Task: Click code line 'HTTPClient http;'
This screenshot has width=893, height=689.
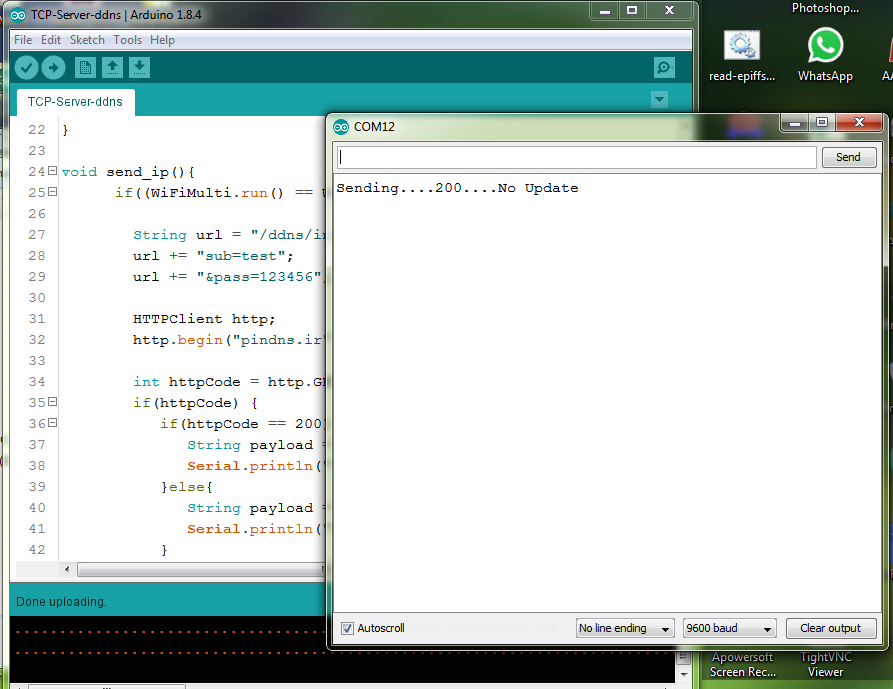Action: (204, 319)
